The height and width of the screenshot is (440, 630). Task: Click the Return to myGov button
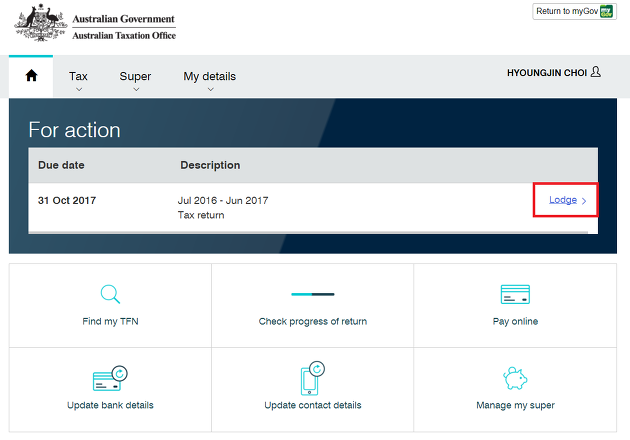click(x=574, y=11)
